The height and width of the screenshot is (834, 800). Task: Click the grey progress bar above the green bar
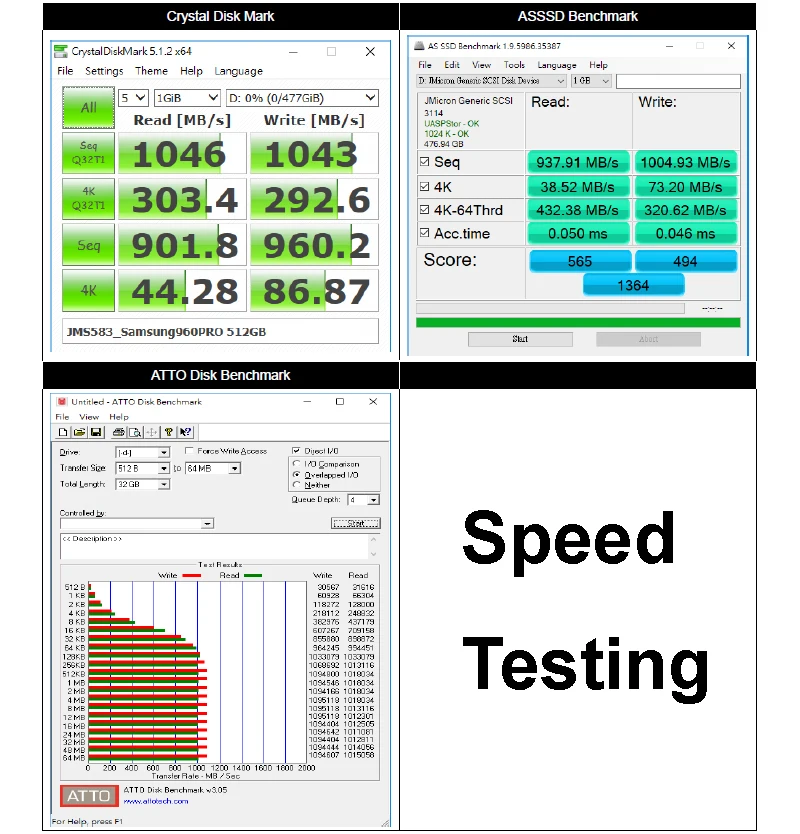pyautogui.click(x=550, y=308)
